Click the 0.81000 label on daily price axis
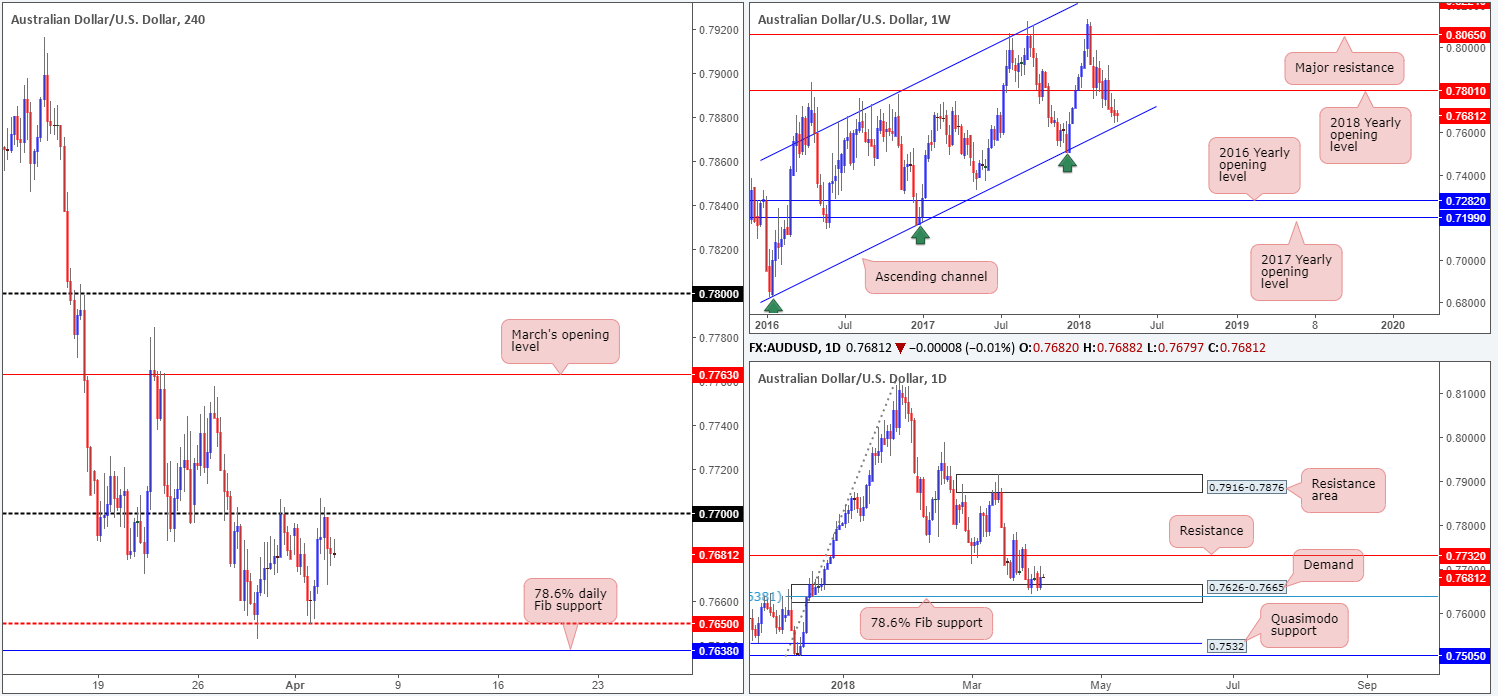The width and height of the screenshot is (1498, 696). (1464, 394)
